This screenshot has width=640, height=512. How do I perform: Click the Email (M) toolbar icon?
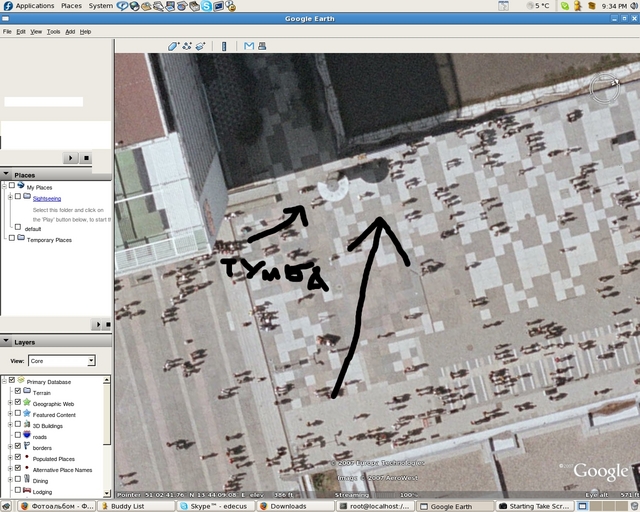[249, 46]
